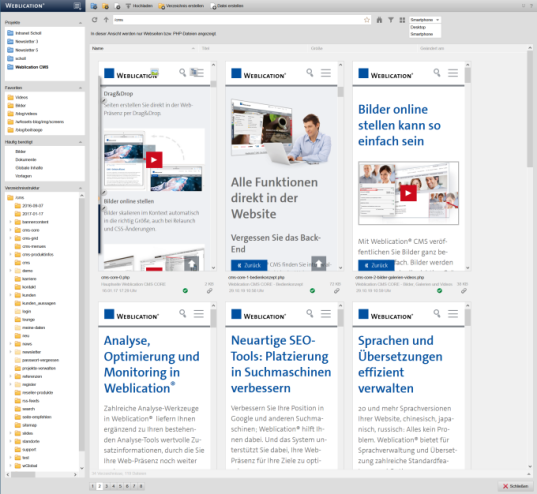Click search magnifier in Alle Funktionen preview
Viewport: 537px width, 494px height.
310,73
